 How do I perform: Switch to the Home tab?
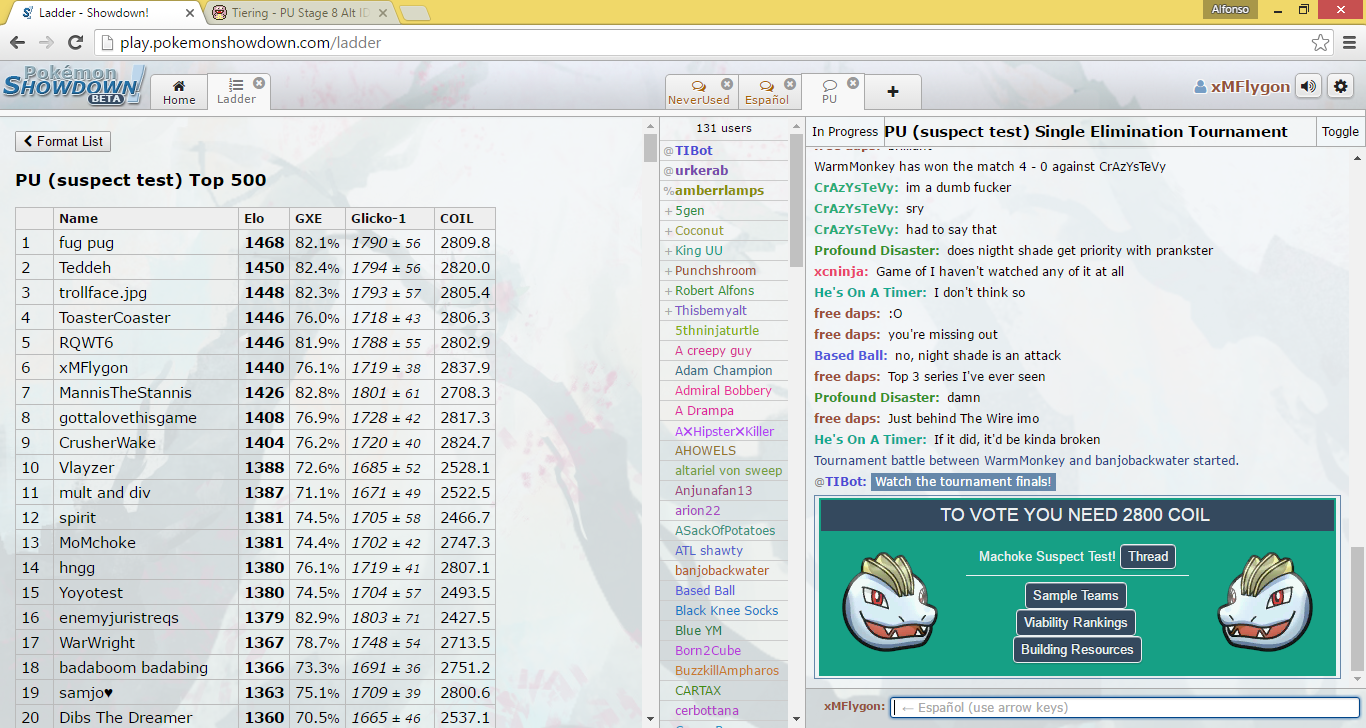pos(179,92)
